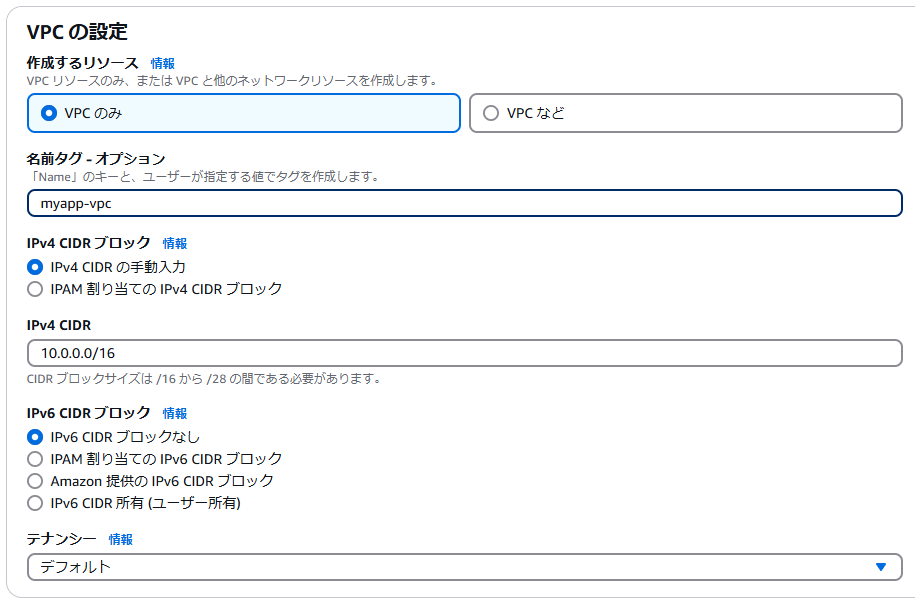Open the 情報 link beside IPv6 CIDR ブロック
Viewport: 915px width, 603px height.
(x=175, y=413)
